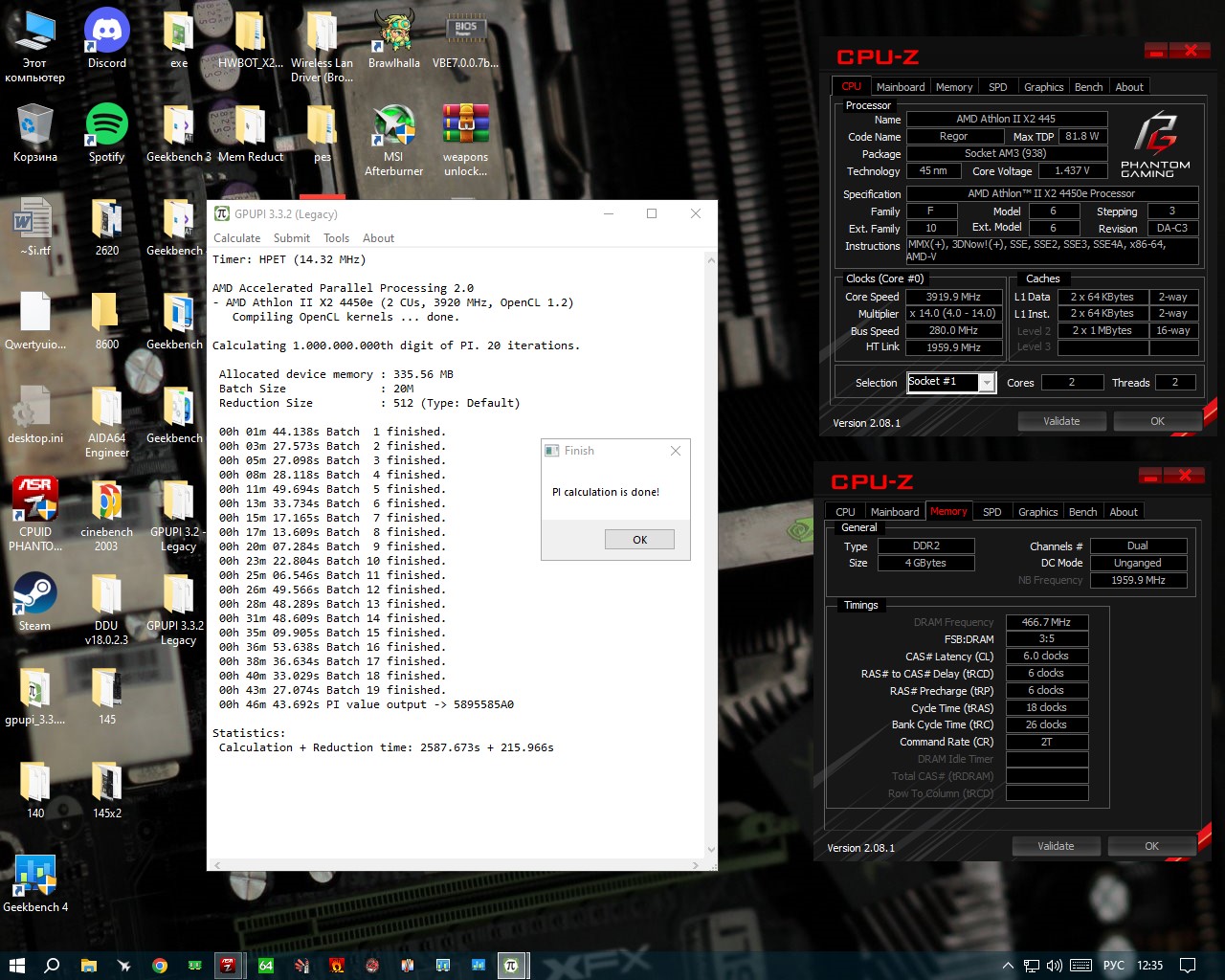Select the MSI Afterburner desktop shortcut
The image size is (1225, 980).
pos(394,139)
